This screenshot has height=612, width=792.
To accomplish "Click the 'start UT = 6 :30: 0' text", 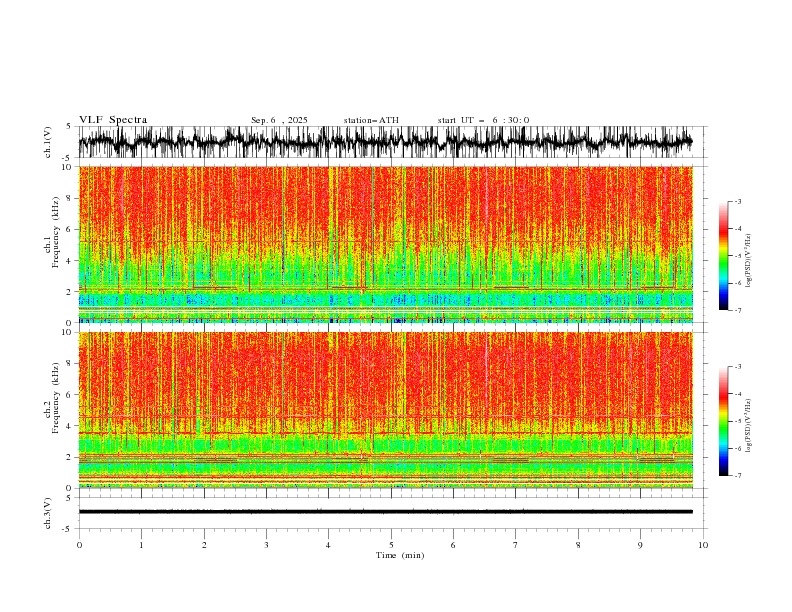I will pos(483,120).
